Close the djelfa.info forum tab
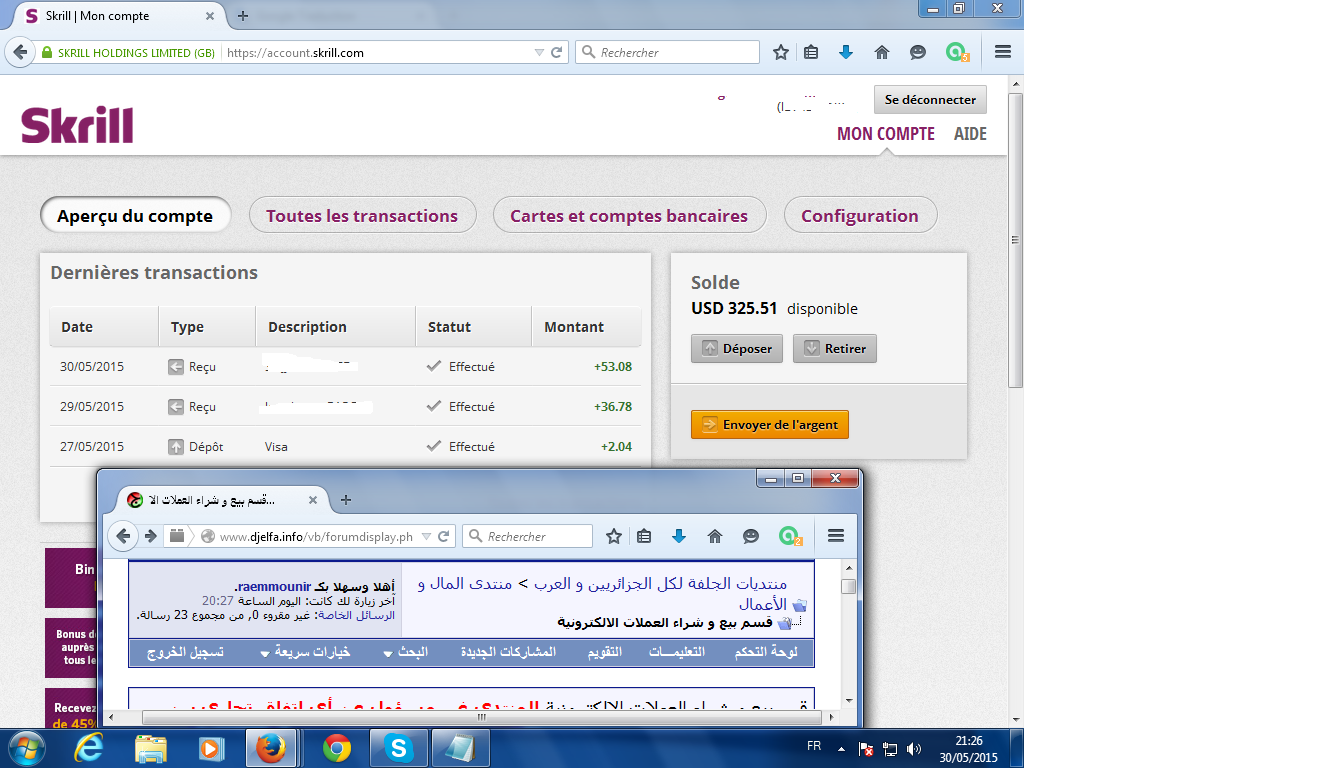The image size is (1344, 768). coord(313,500)
